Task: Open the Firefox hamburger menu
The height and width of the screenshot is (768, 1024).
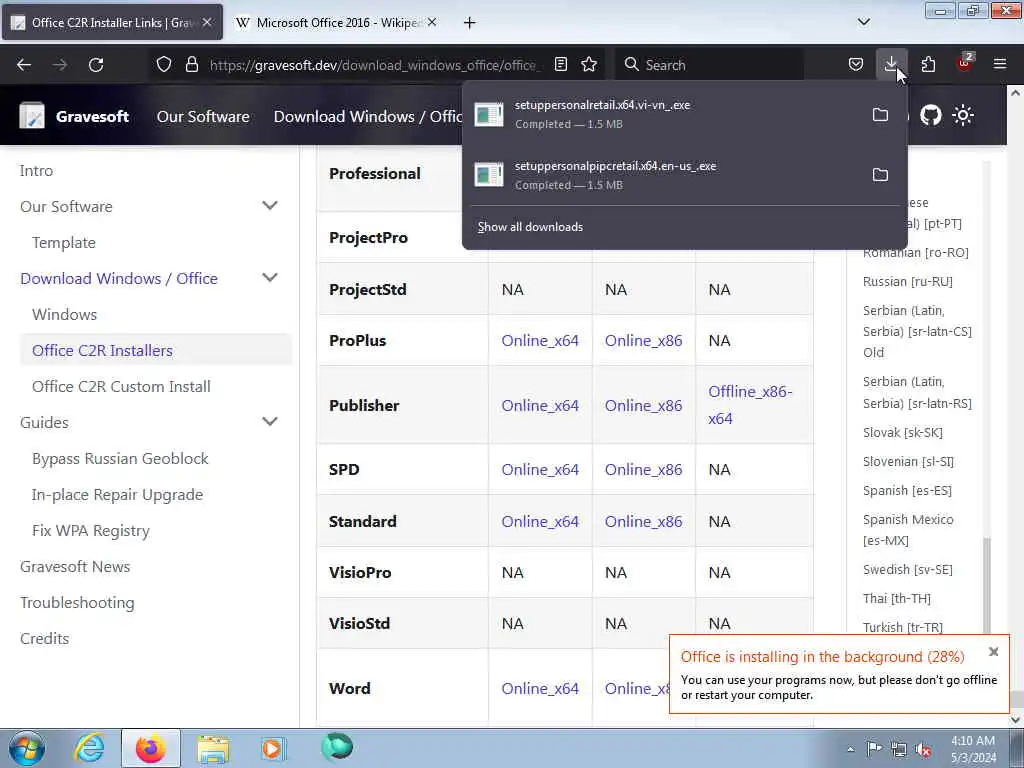Action: click(x=1000, y=65)
